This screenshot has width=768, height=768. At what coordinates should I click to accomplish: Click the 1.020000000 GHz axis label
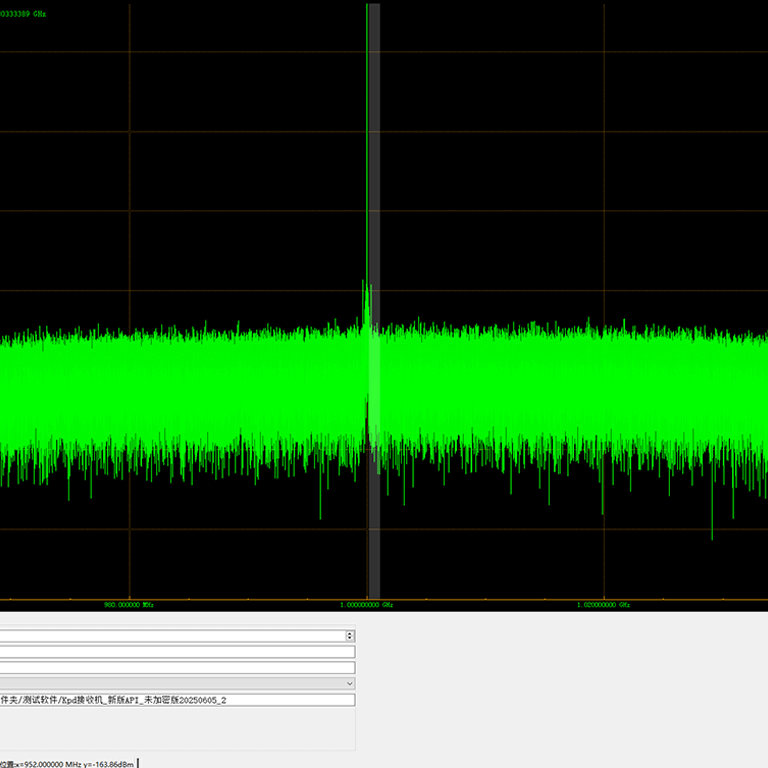[603, 605]
